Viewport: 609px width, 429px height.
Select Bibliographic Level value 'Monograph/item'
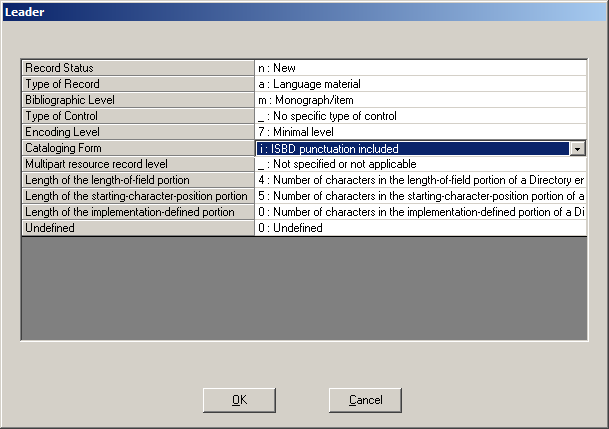pyautogui.click(x=420, y=100)
